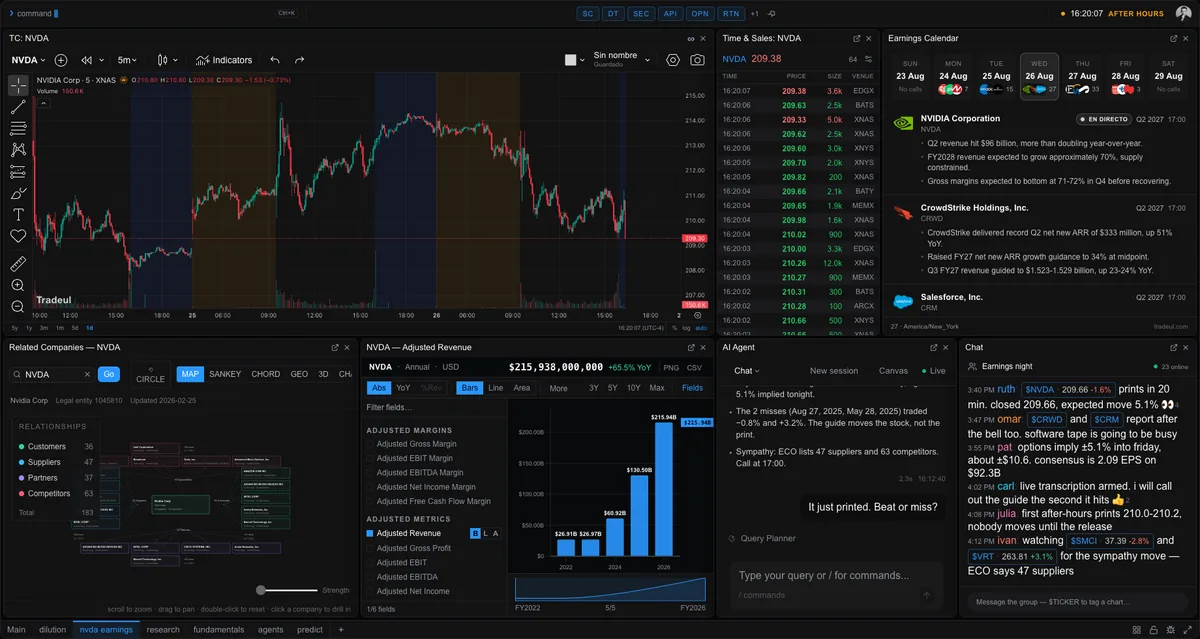Select the crosshair cursor tool in chart
Screen dimensions: 1200x639
[18, 84]
